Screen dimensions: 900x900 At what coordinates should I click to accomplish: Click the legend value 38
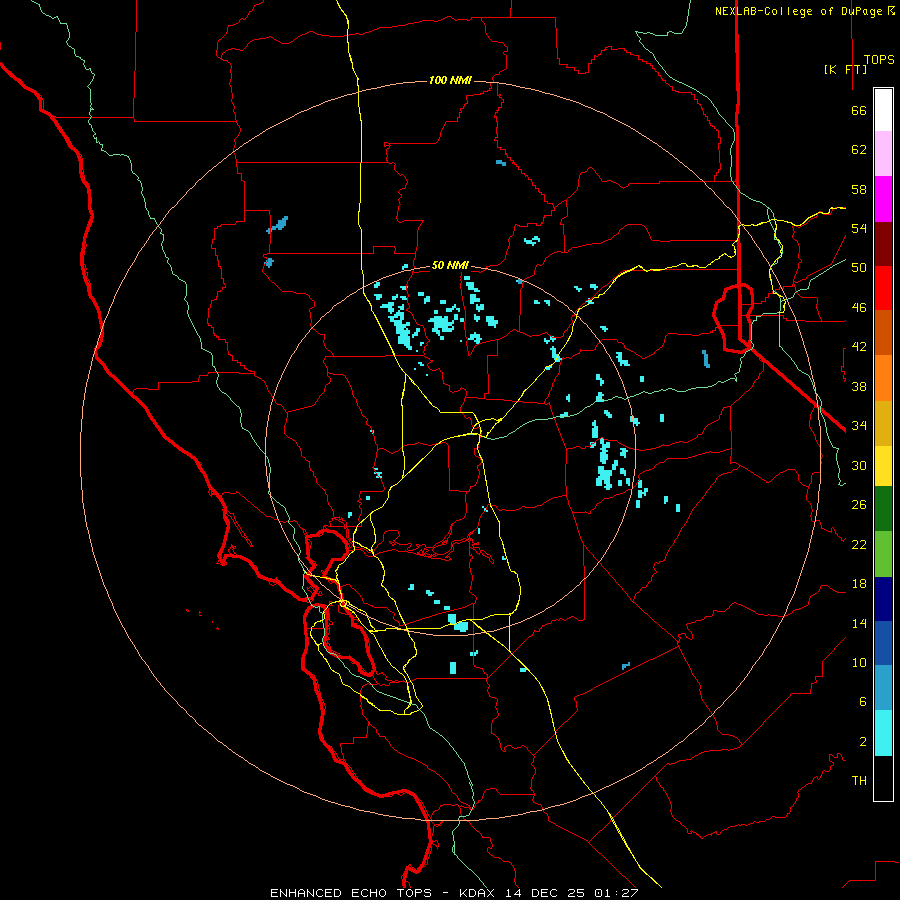click(859, 386)
